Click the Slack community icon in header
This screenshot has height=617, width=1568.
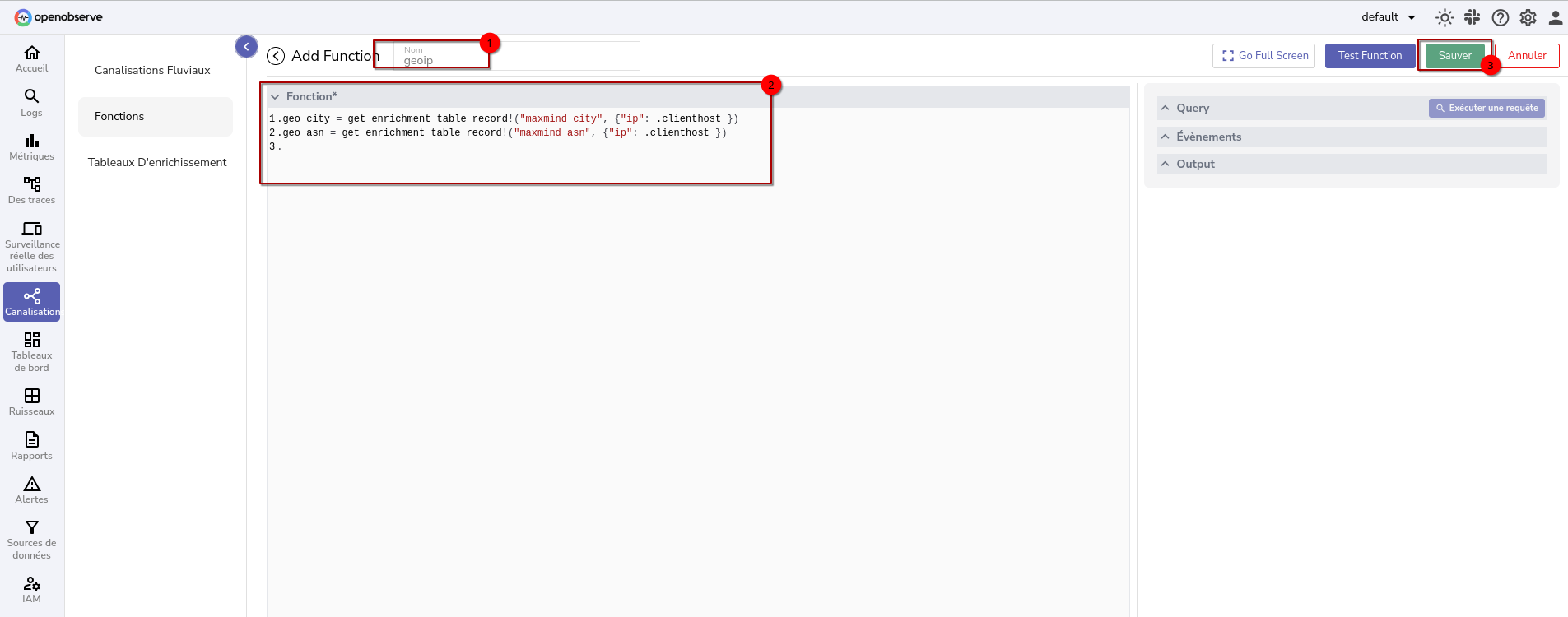tap(1473, 17)
